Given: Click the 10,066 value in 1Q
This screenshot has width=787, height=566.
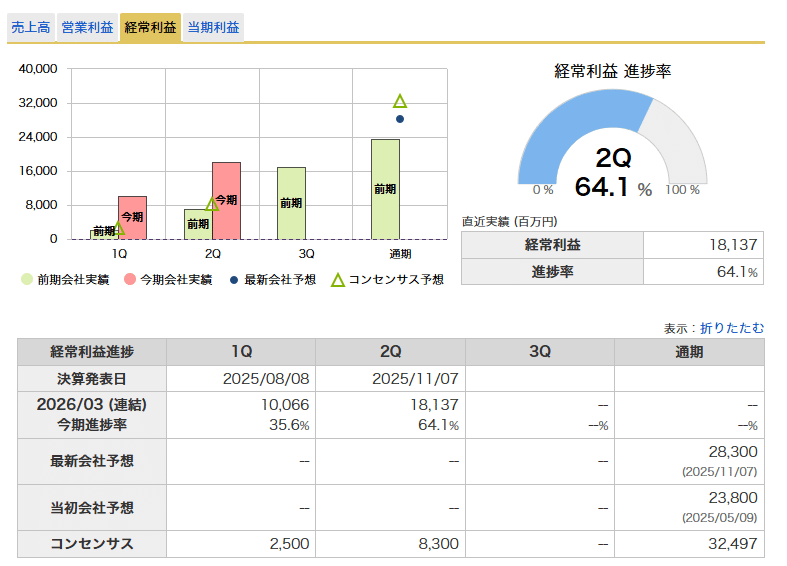Looking at the screenshot, I should (x=285, y=405).
